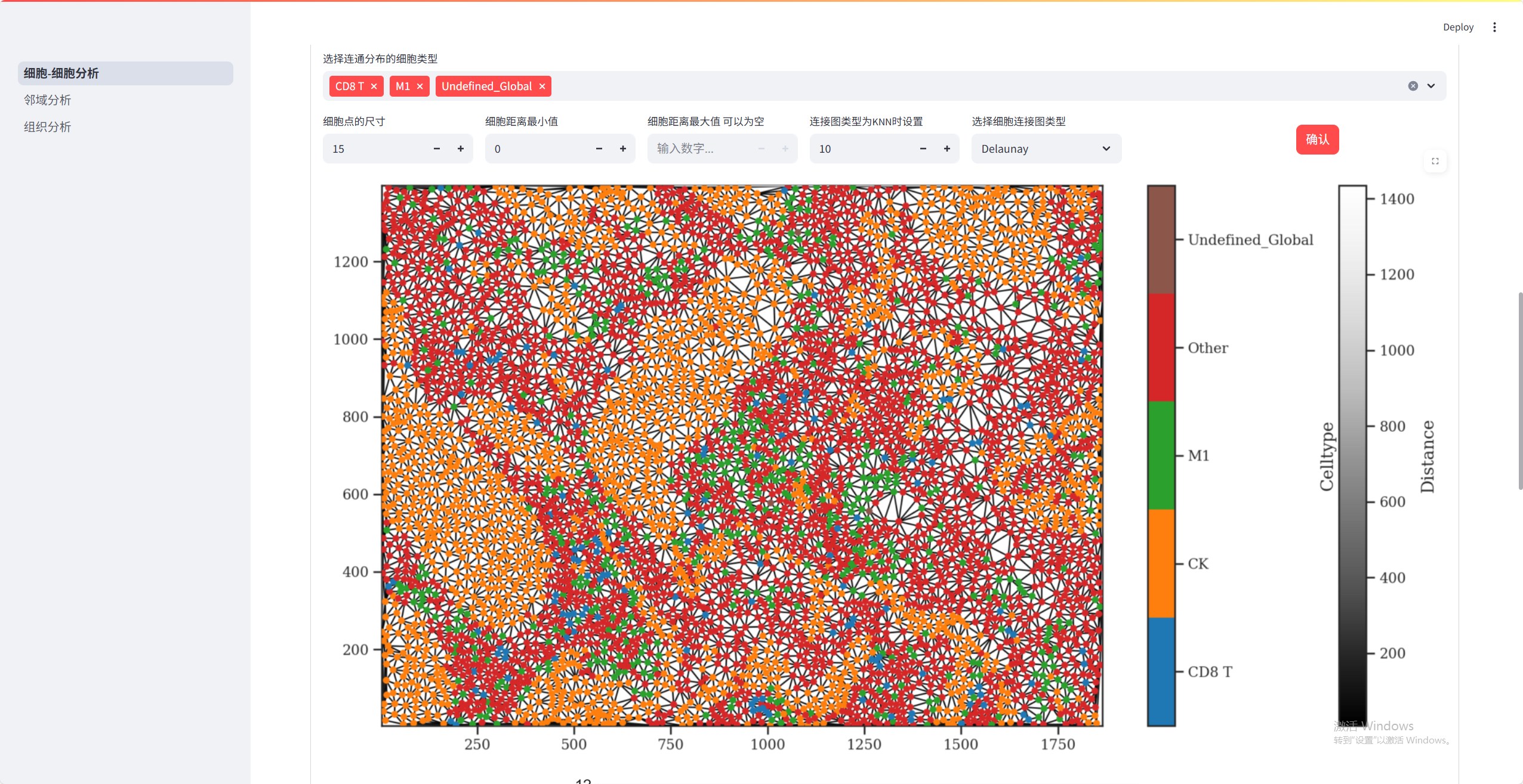This screenshot has width=1523, height=784.
Task: Expand the cell type multiselect dropdown
Action: point(1431,86)
